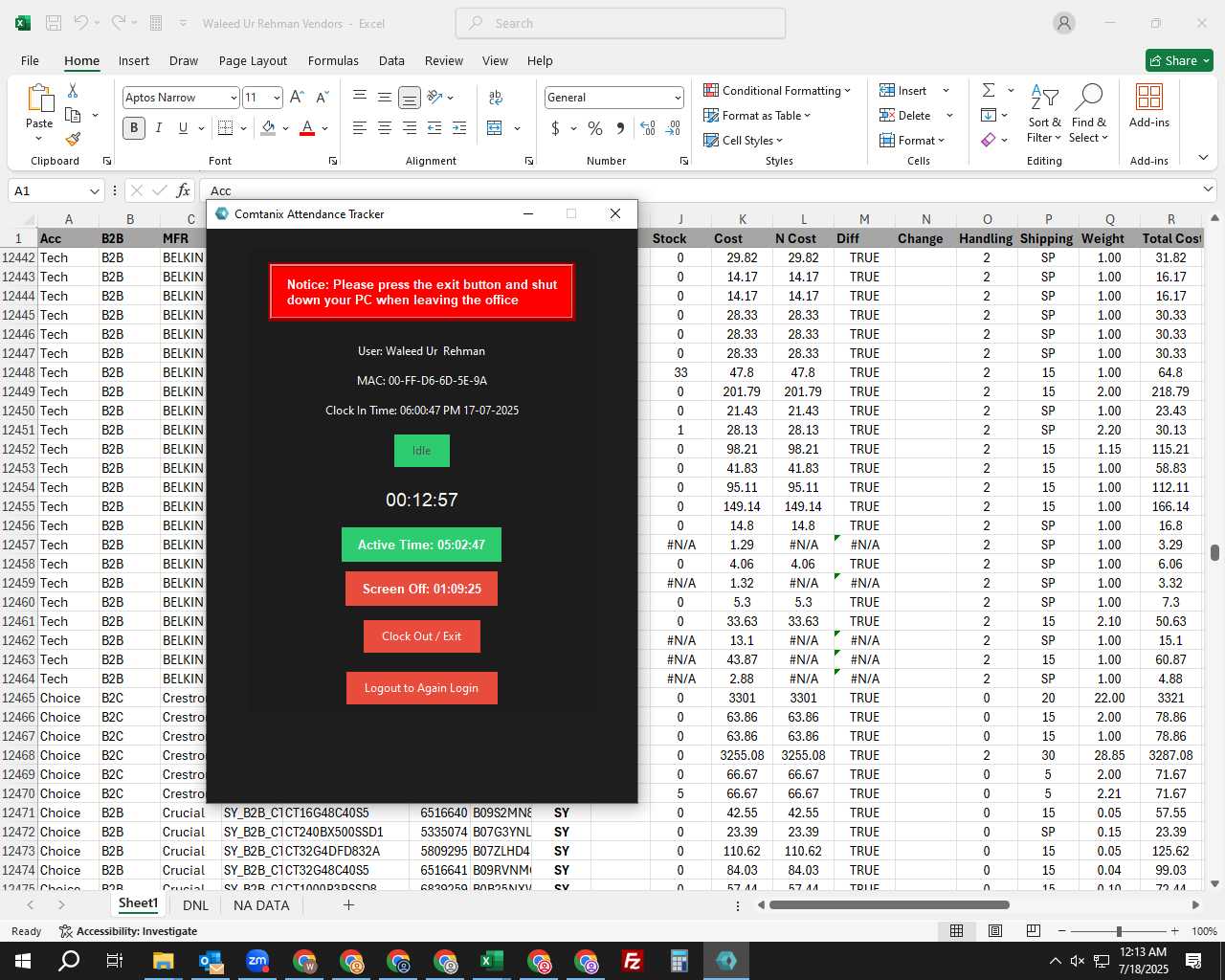1225x980 pixels.
Task: Click Logout to Again Login button
Action: point(421,688)
